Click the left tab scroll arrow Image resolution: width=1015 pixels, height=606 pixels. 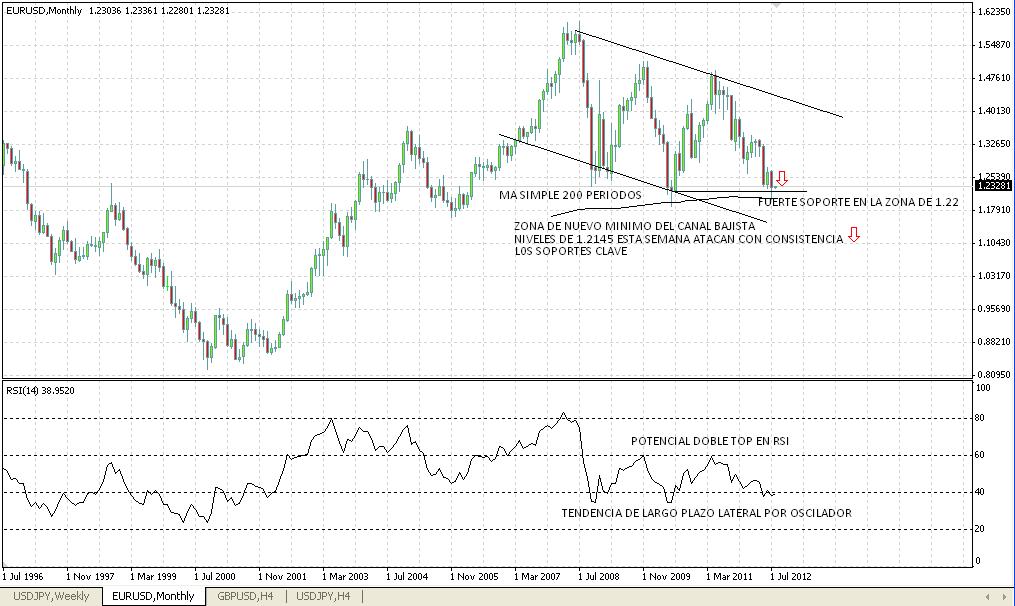tap(987, 596)
